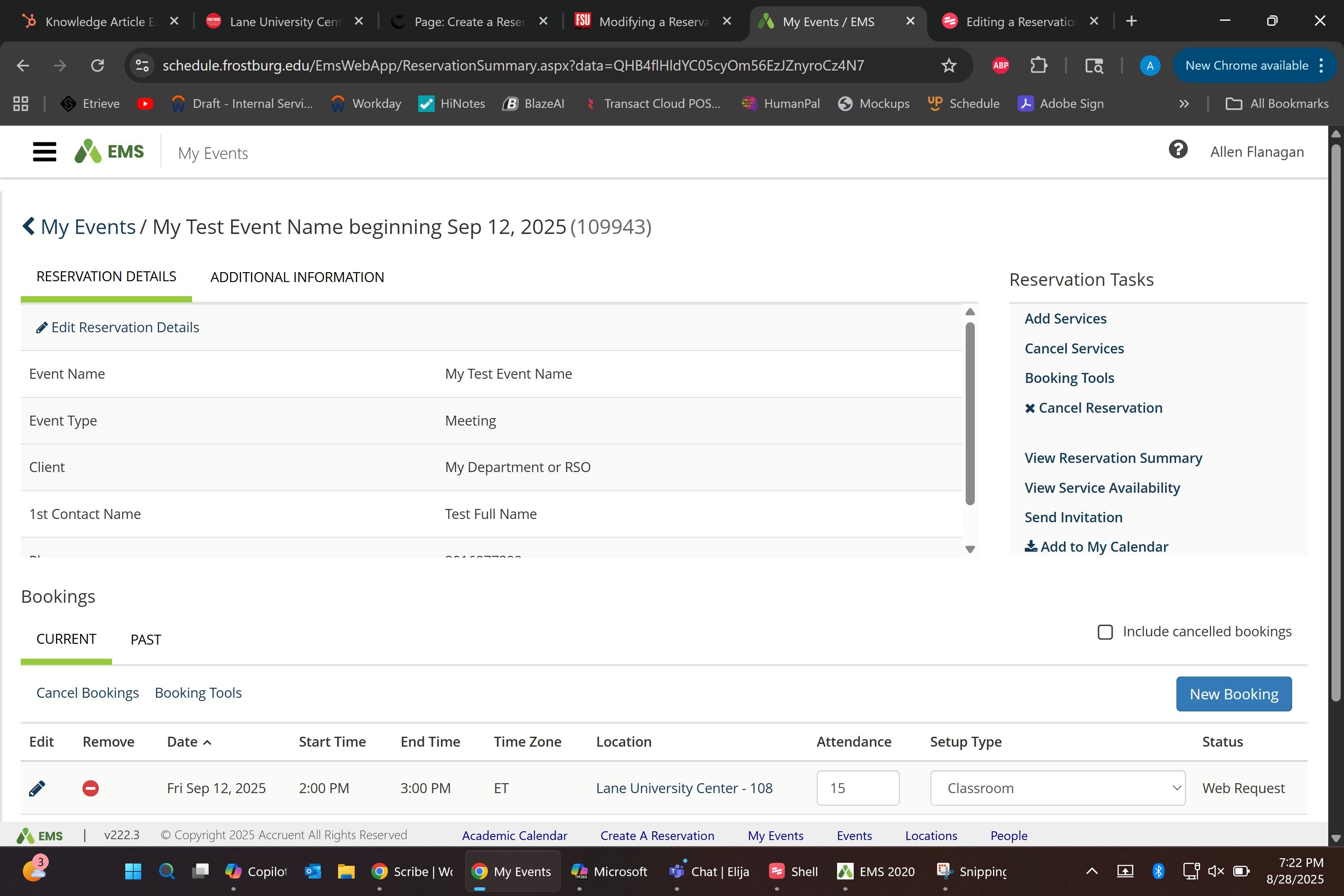Click the back chevron beside My Events
This screenshot has width=1344, height=896.
point(29,226)
